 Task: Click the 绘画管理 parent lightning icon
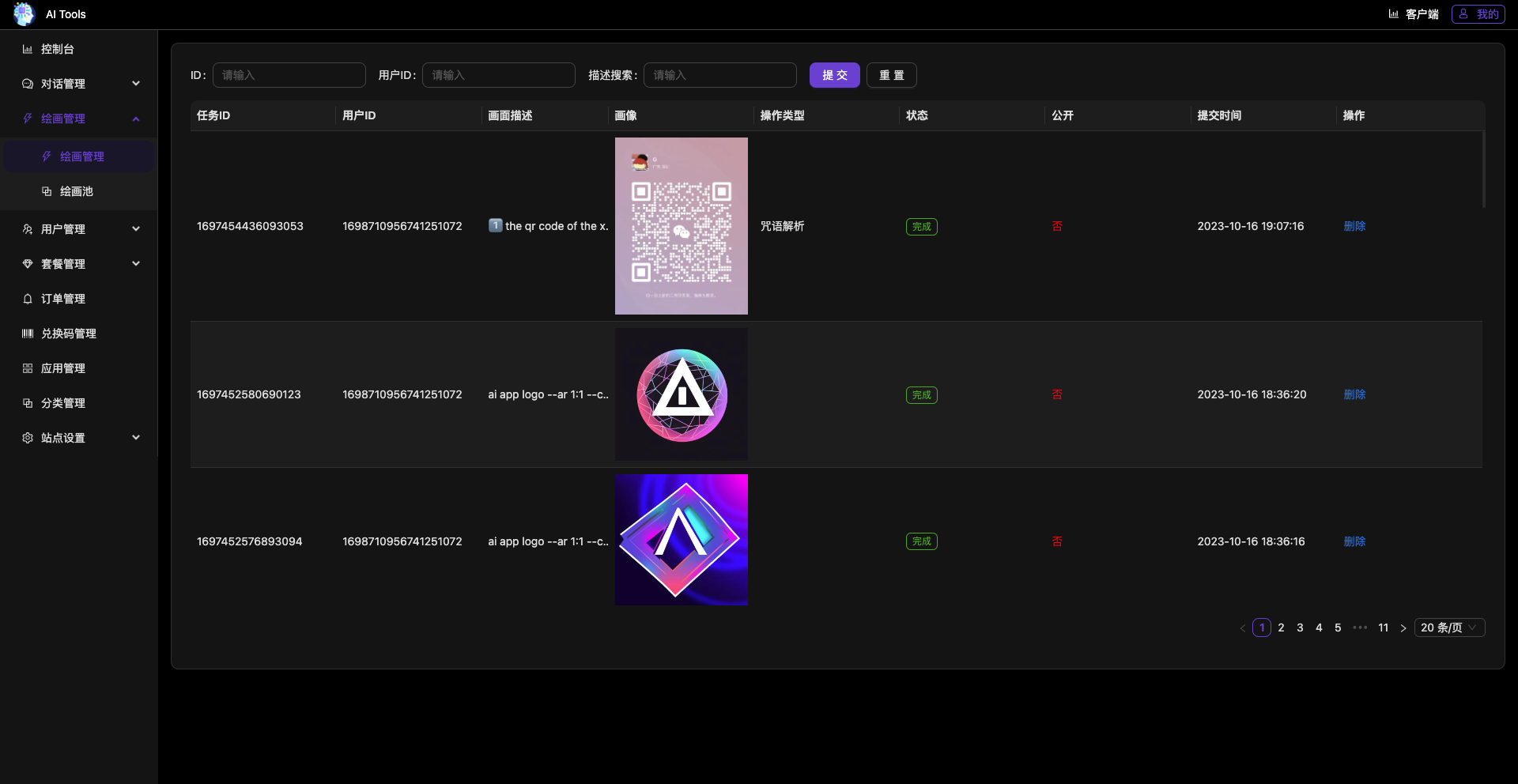[28, 119]
